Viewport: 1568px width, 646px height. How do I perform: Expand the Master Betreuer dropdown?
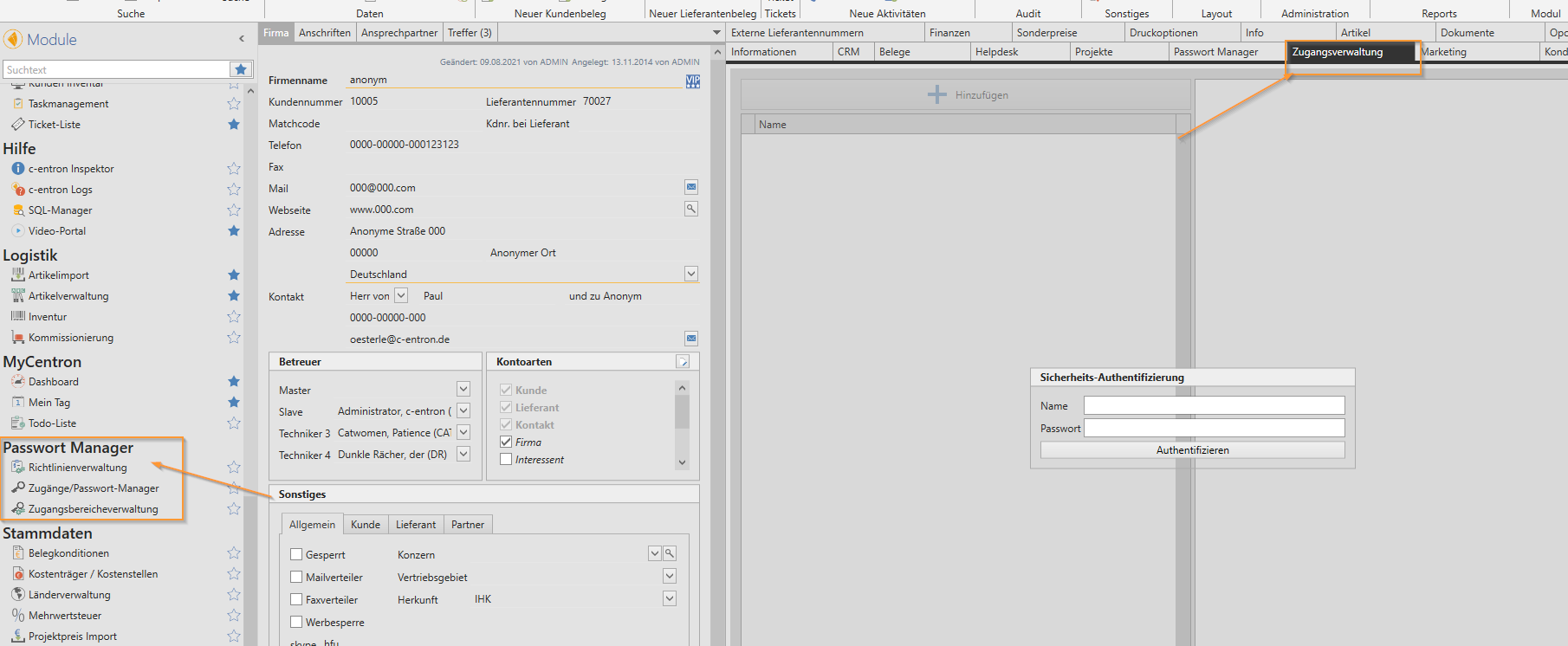tap(463, 390)
